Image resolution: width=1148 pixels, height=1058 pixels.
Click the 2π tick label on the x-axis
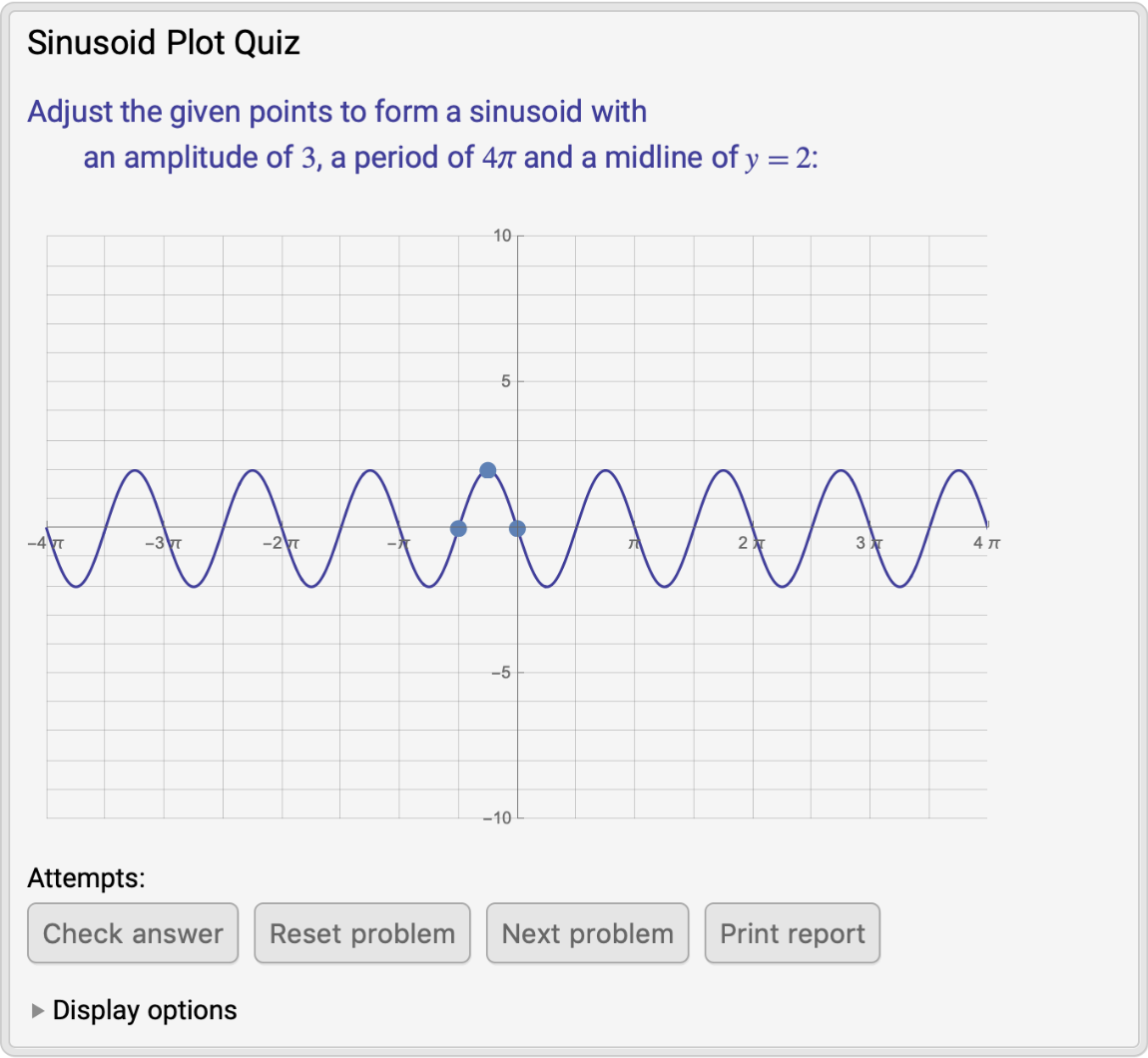click(x=752, y=544)
